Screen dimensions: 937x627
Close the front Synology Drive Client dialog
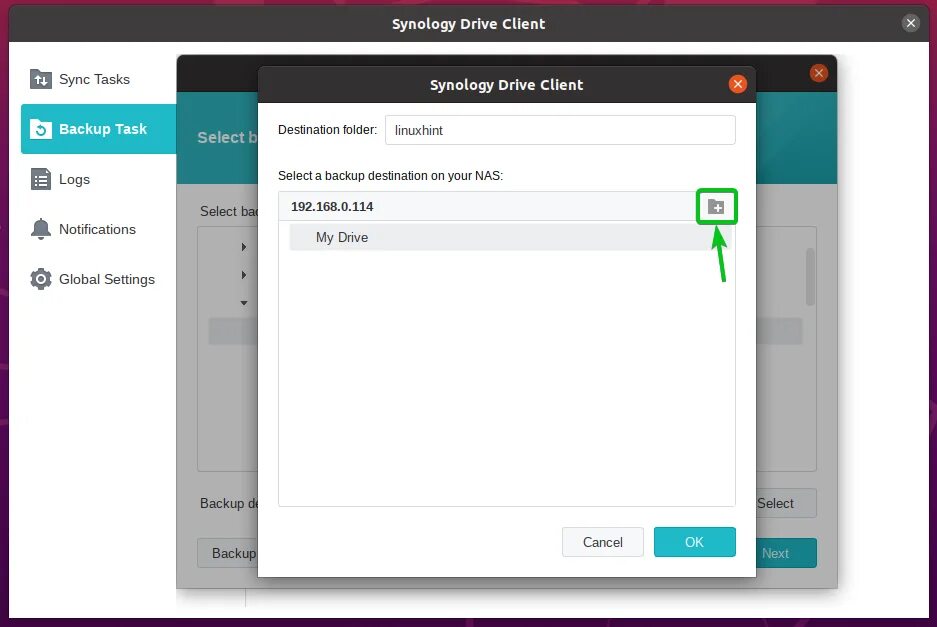[x=737, y=84]
